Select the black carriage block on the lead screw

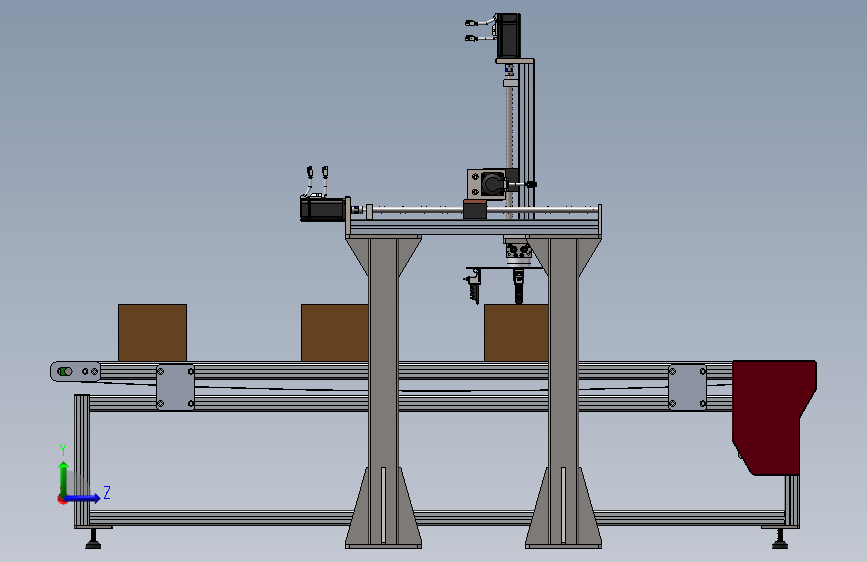(x=474, y=210)
